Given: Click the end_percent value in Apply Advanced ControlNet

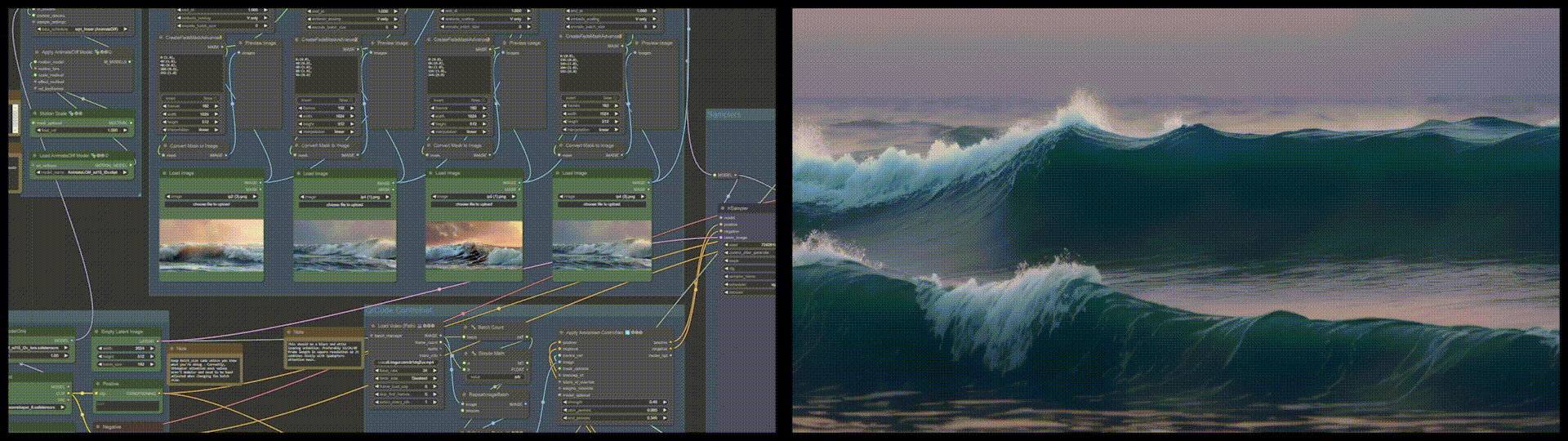Looking at the screenshot, I should pyautogui.click(x=652, y=418).
